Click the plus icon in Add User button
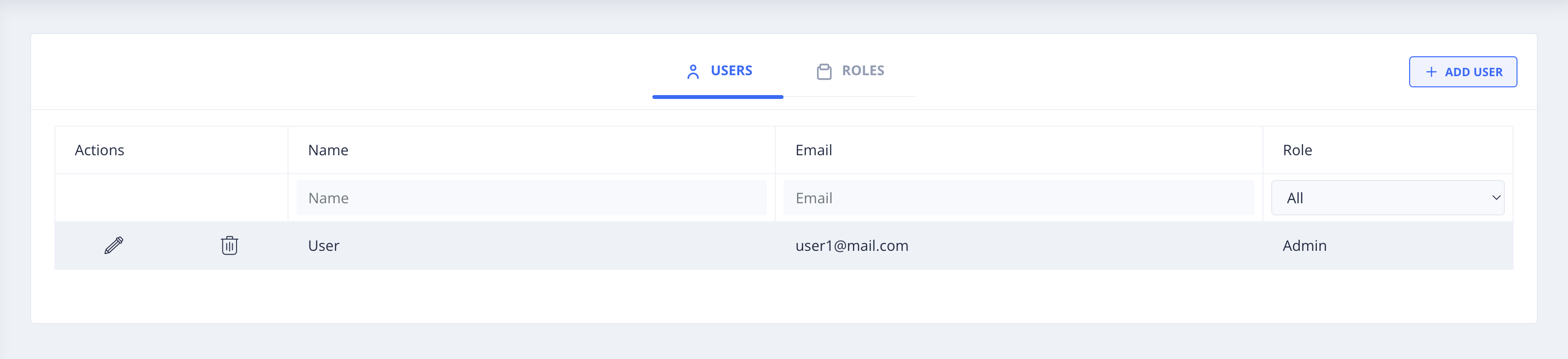The height and width of the screenshot is (359, 1568). pyautogui.click(x=1431, y=72)
